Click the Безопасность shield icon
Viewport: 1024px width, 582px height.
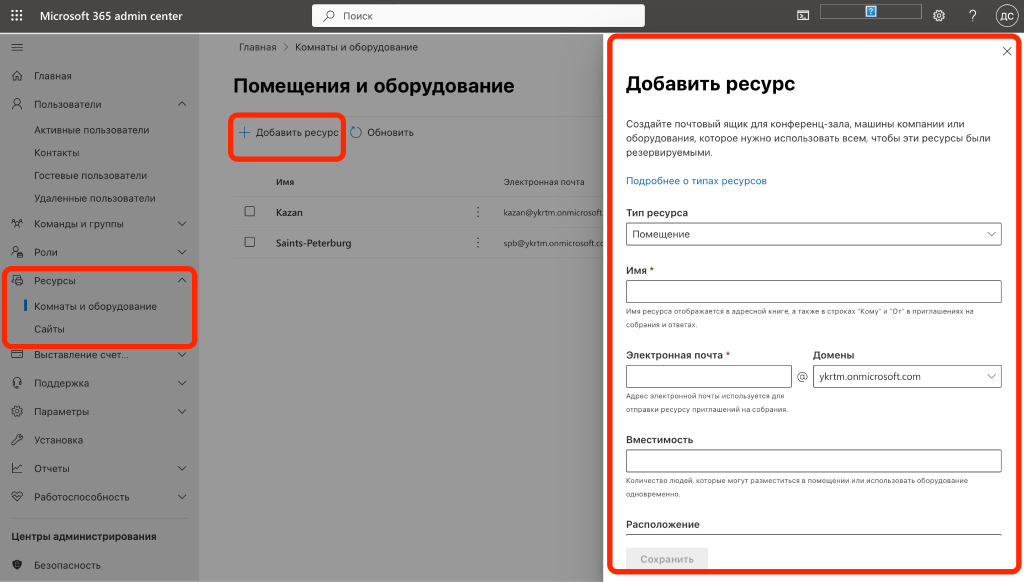(x=17, y=565)
